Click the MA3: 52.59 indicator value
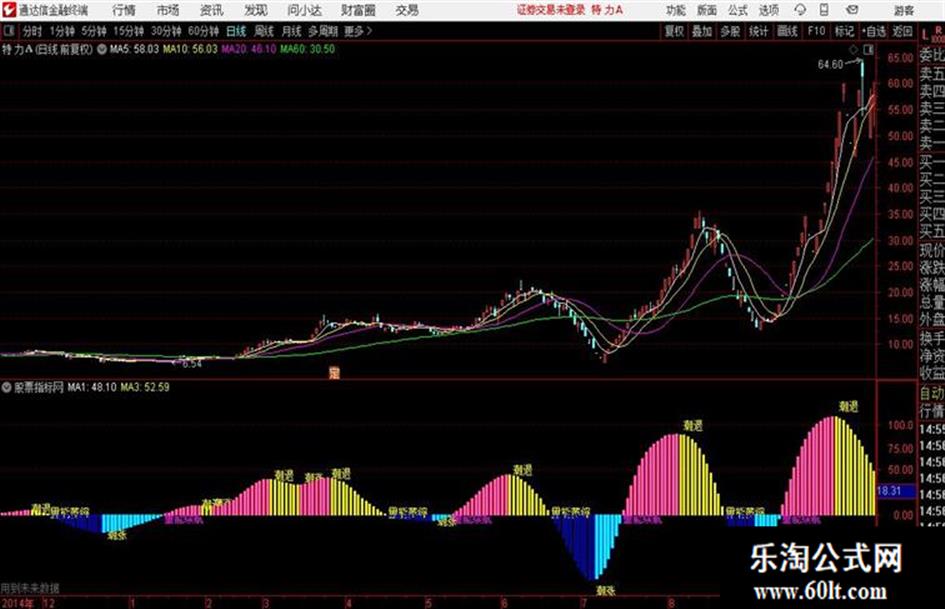Viewport: 945px width, 609px height. 145,387
